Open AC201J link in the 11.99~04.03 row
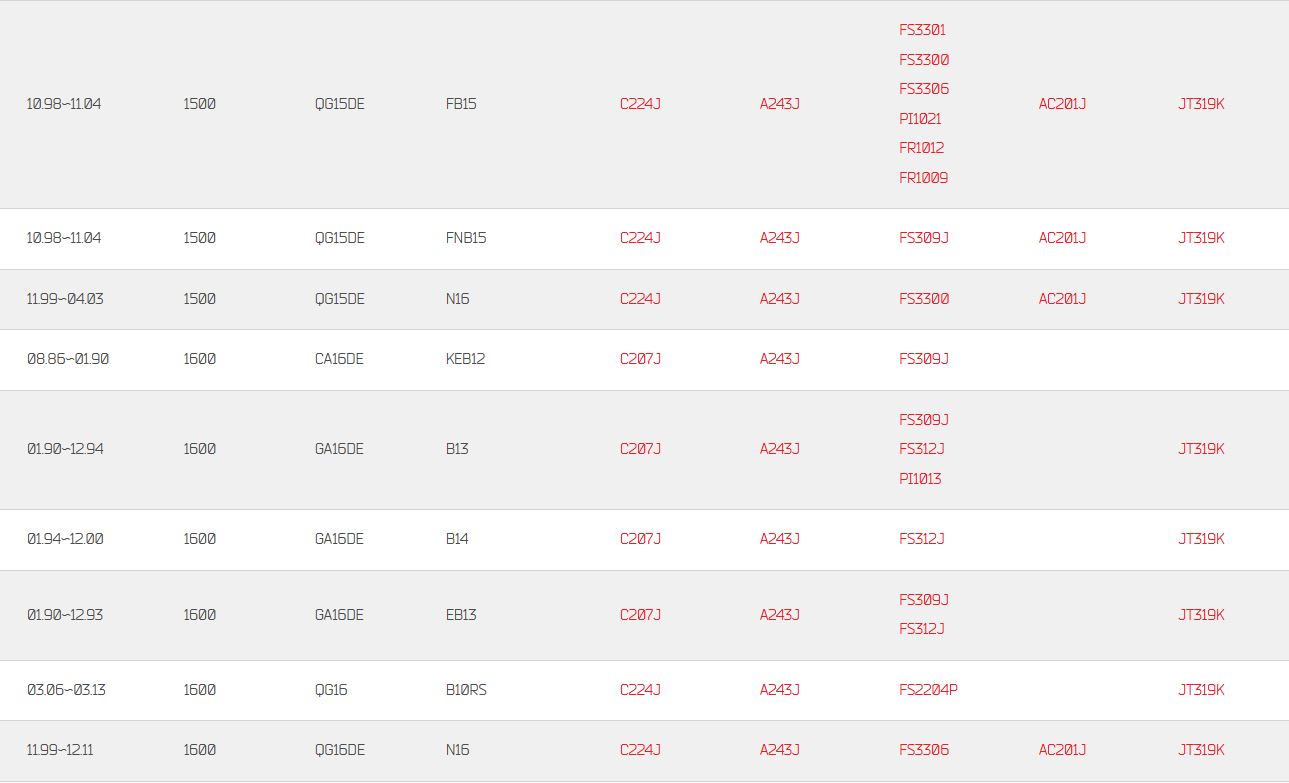Viewport: 1289px width, 783px height. (x=1062, y=299)
